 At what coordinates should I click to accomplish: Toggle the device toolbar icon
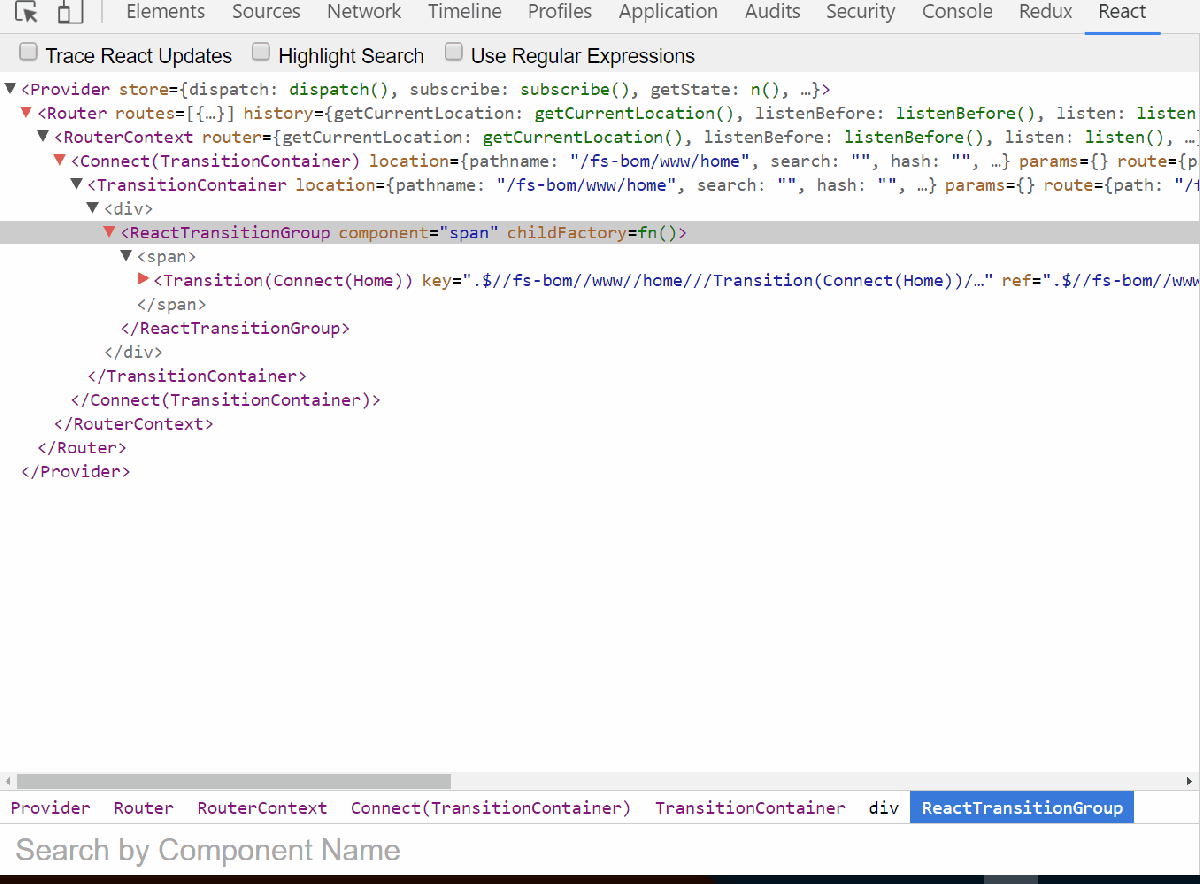coord(69,13)
